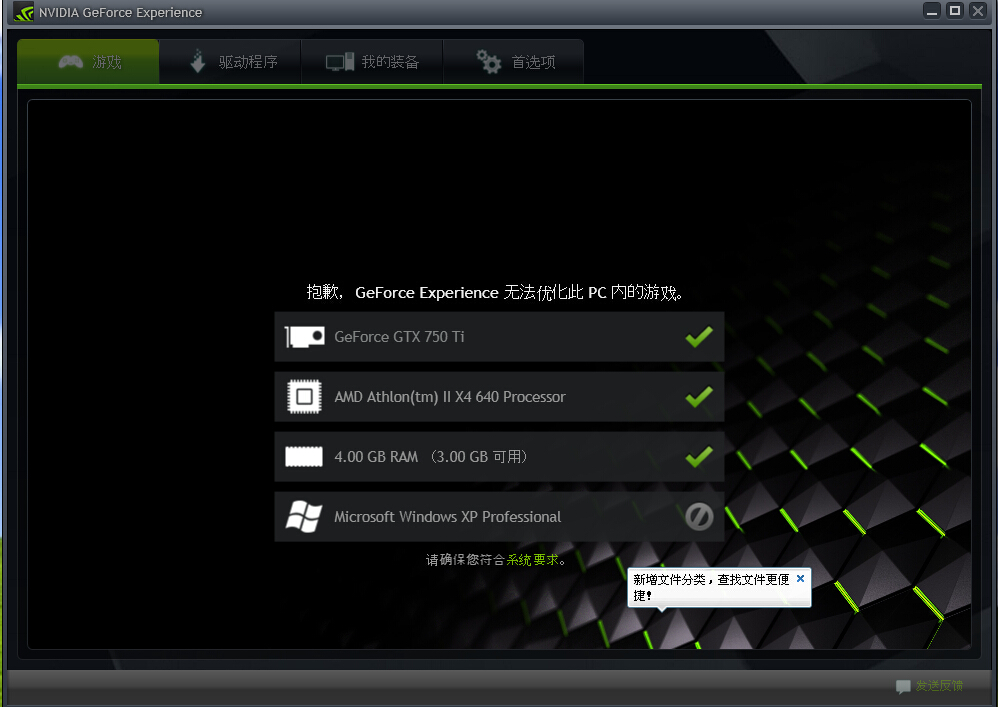Click the RAM module icon beside 4.00 GB RAM
Viewport: 998px width, 707px height.
304,456
